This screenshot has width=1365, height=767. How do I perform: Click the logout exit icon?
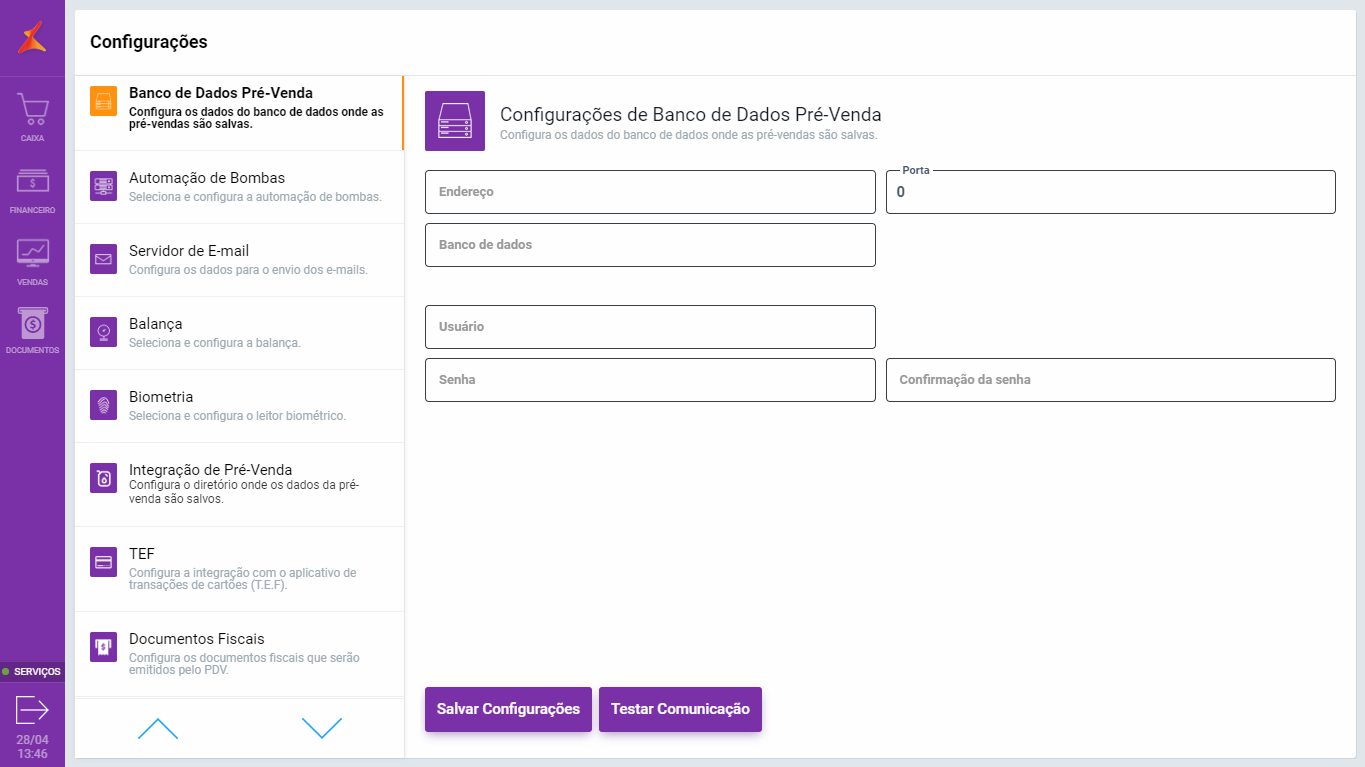point(32,710)
